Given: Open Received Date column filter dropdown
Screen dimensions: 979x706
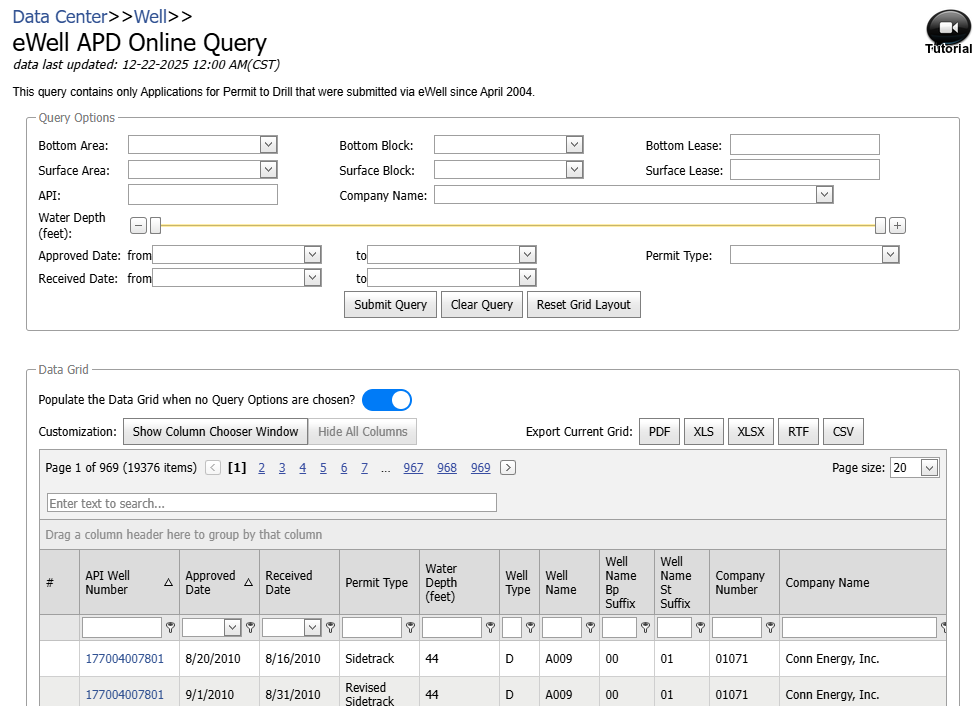Looking at the screenshot, I should point(312,627).
